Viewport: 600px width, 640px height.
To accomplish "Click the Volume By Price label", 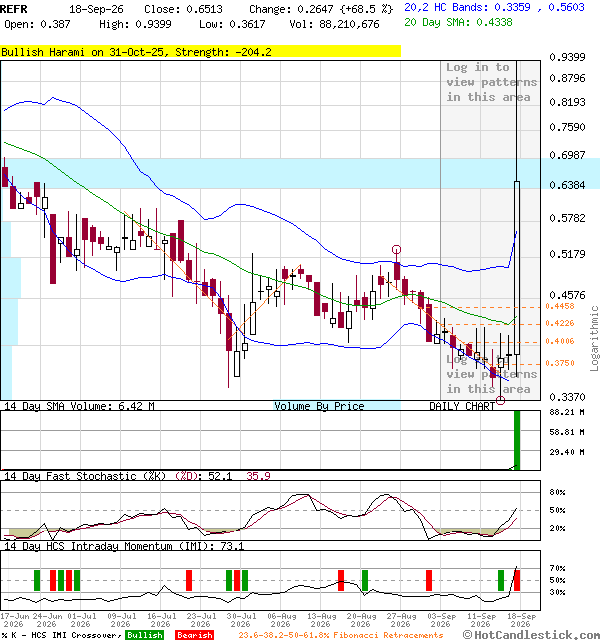I will click(319, 406).
